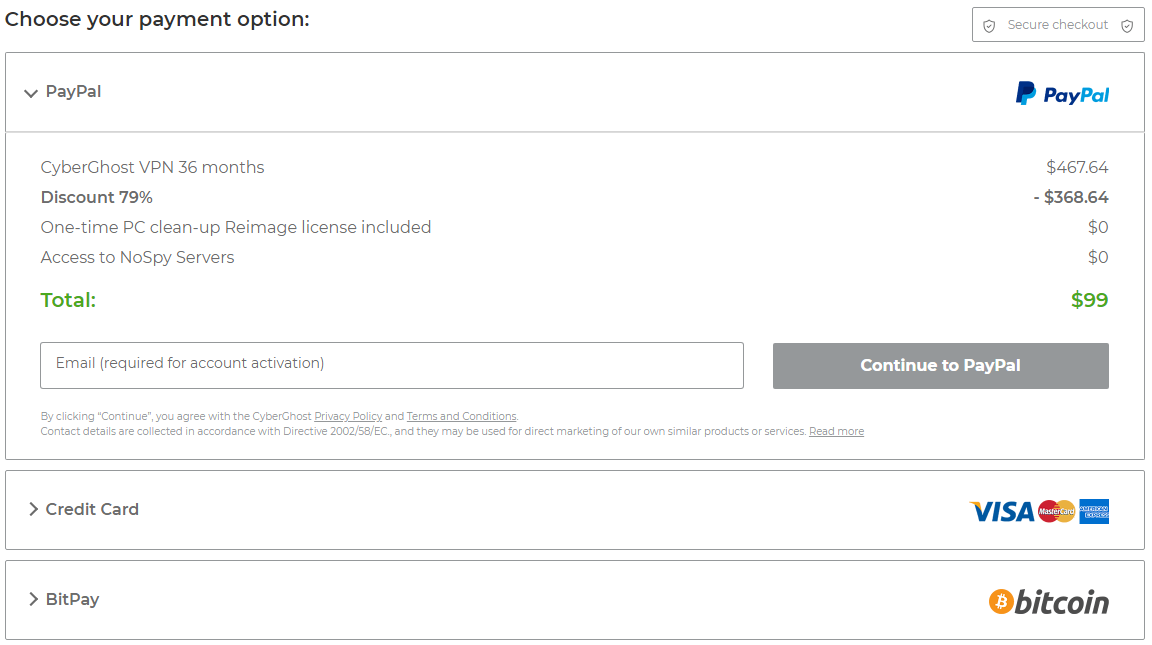The height and width of the screenshot is (645, 1152).
Task: Select the Credit Card option label
Action: pyautogui.click(x=92, y=509)
